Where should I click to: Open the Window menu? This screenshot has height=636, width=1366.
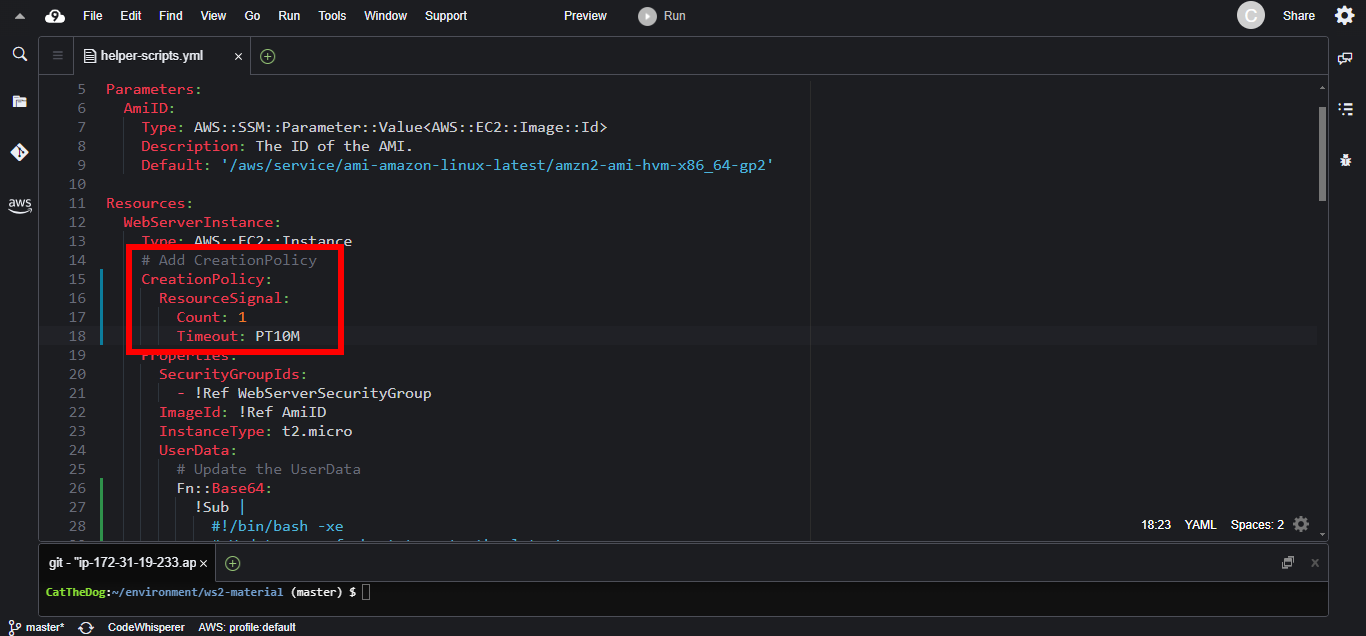(x=385, y=16)
